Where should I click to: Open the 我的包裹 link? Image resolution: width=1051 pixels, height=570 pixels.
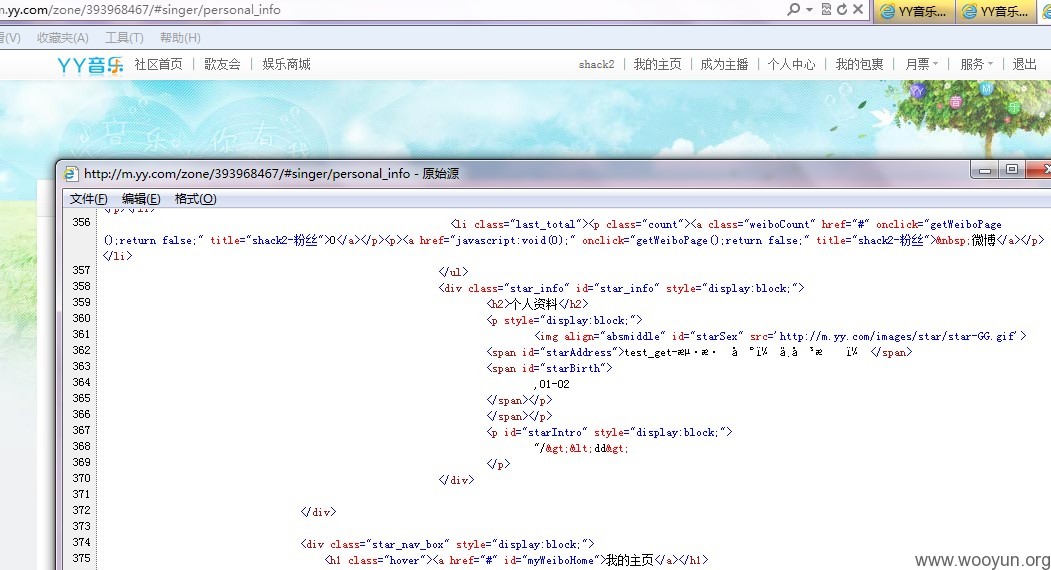[859, 64]
